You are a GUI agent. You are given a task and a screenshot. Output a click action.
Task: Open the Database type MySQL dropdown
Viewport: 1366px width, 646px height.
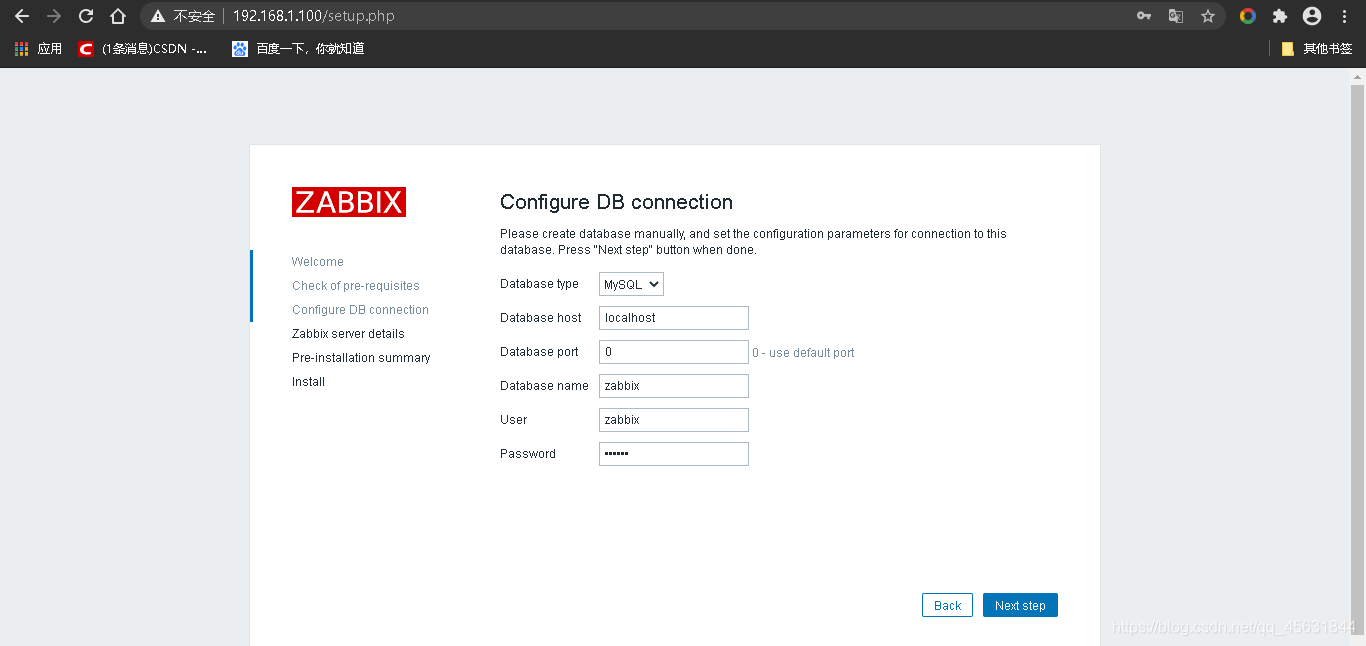[631, 284]
